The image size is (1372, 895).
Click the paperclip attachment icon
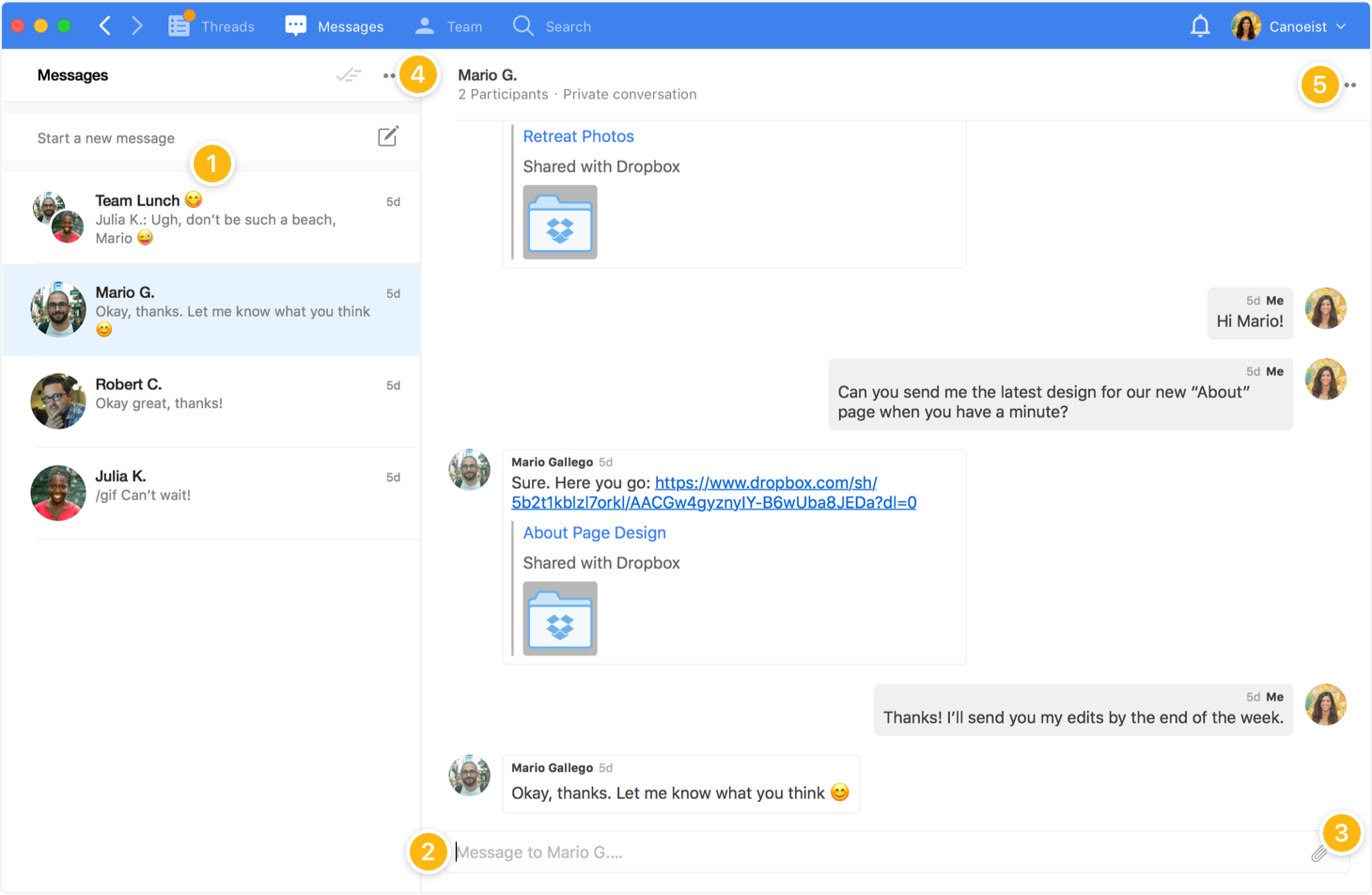1319,853
